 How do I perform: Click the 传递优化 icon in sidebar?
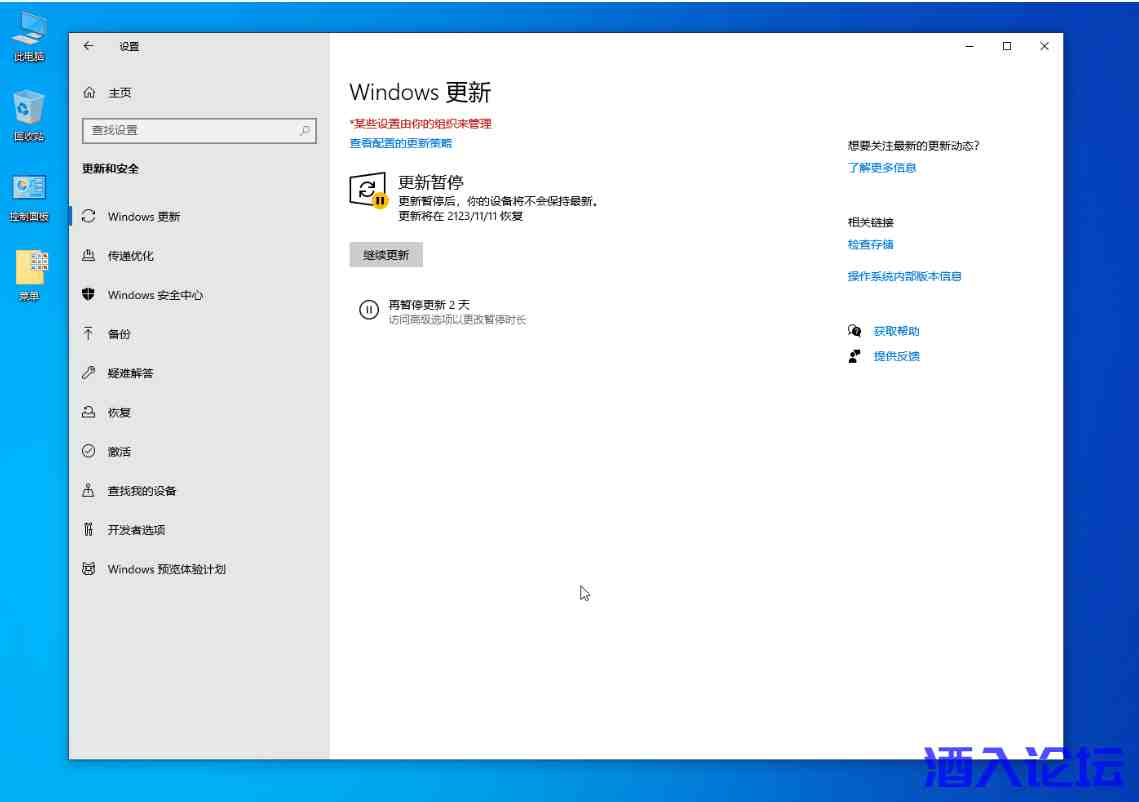coord(89,256)
